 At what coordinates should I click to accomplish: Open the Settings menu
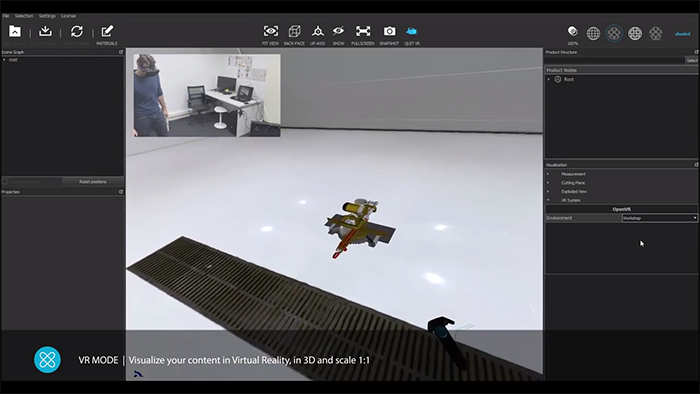coord(47,16)
